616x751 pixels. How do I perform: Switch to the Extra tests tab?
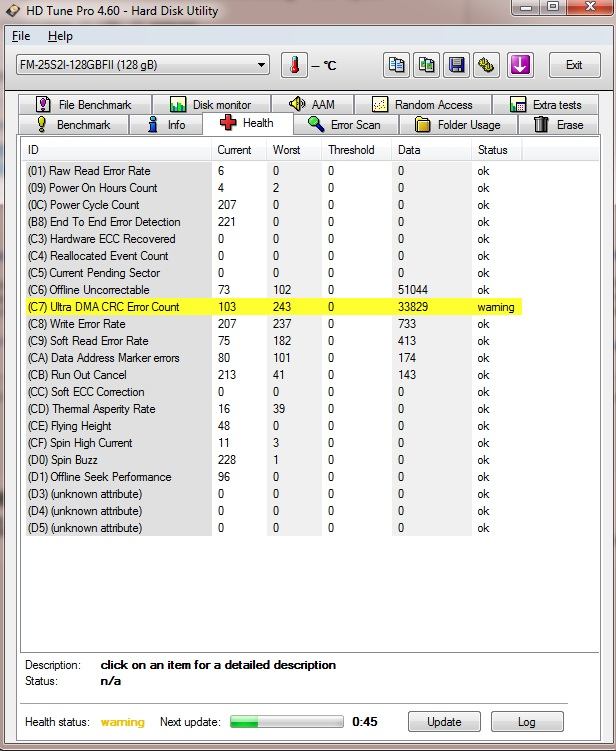[x=546, y=104]
